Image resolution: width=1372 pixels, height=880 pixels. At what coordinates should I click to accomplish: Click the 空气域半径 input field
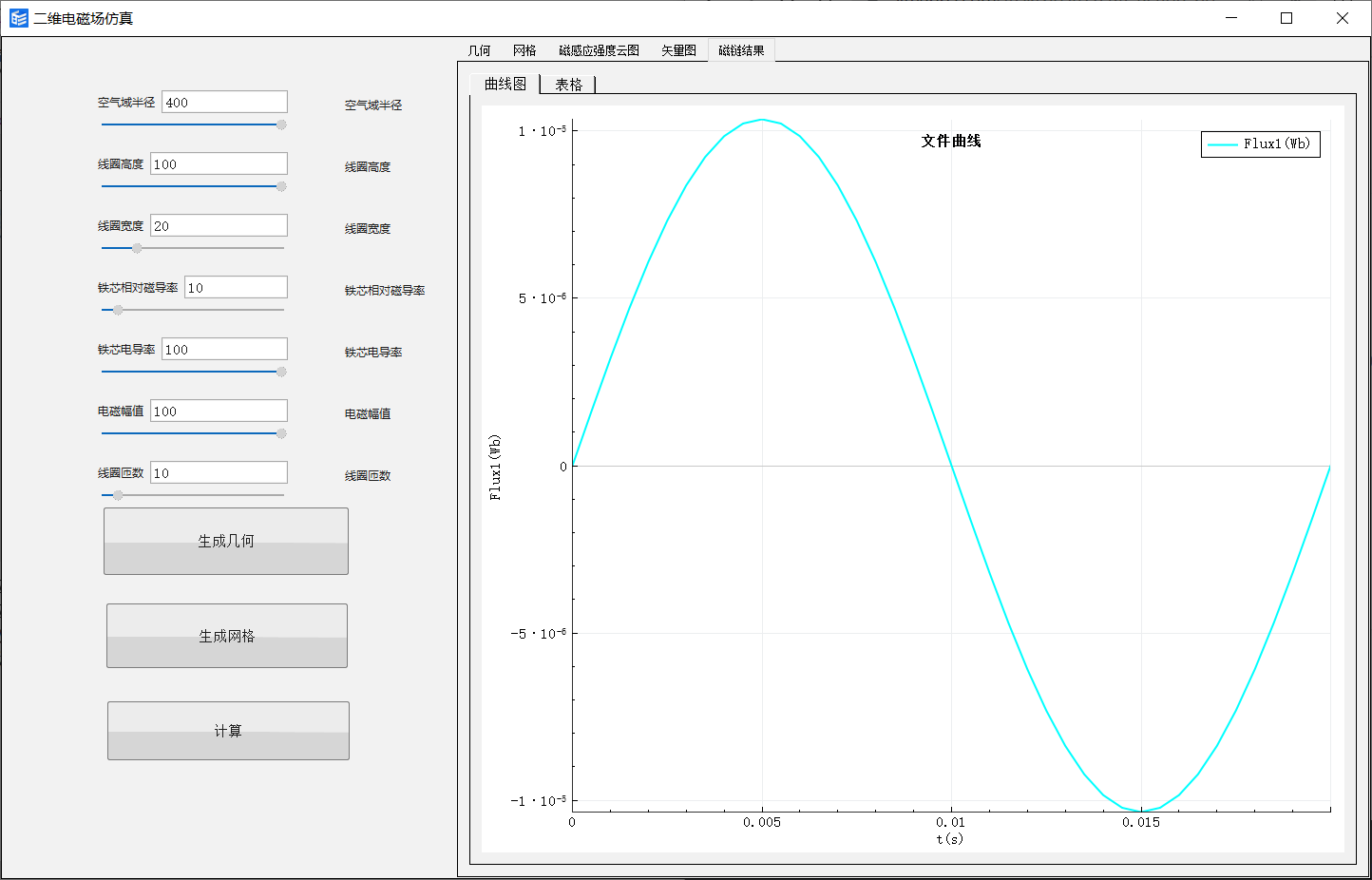(x=225, y=103)
